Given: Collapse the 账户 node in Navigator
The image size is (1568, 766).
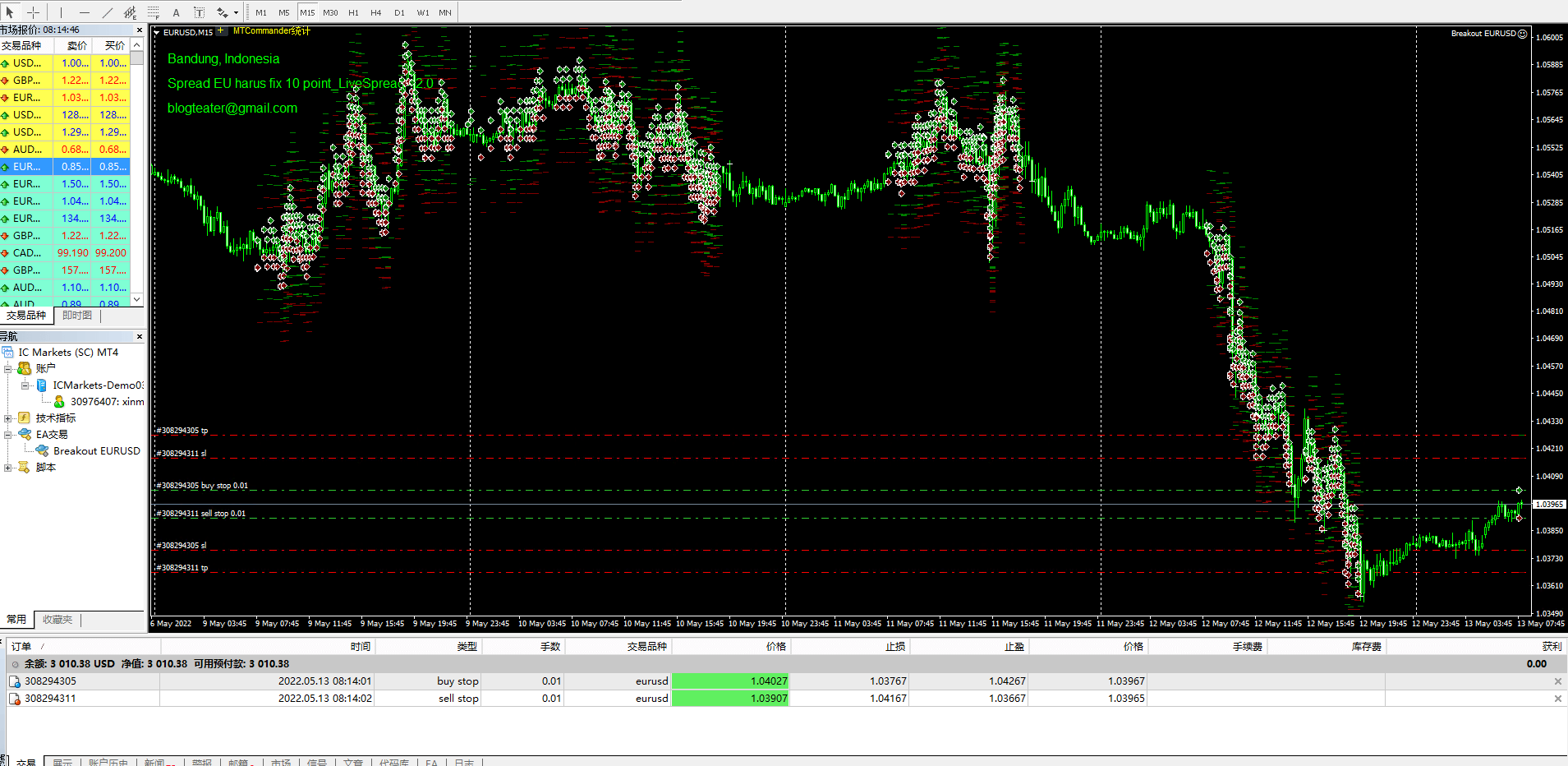Looking at the screenshot, I should [x=7, y=368].
